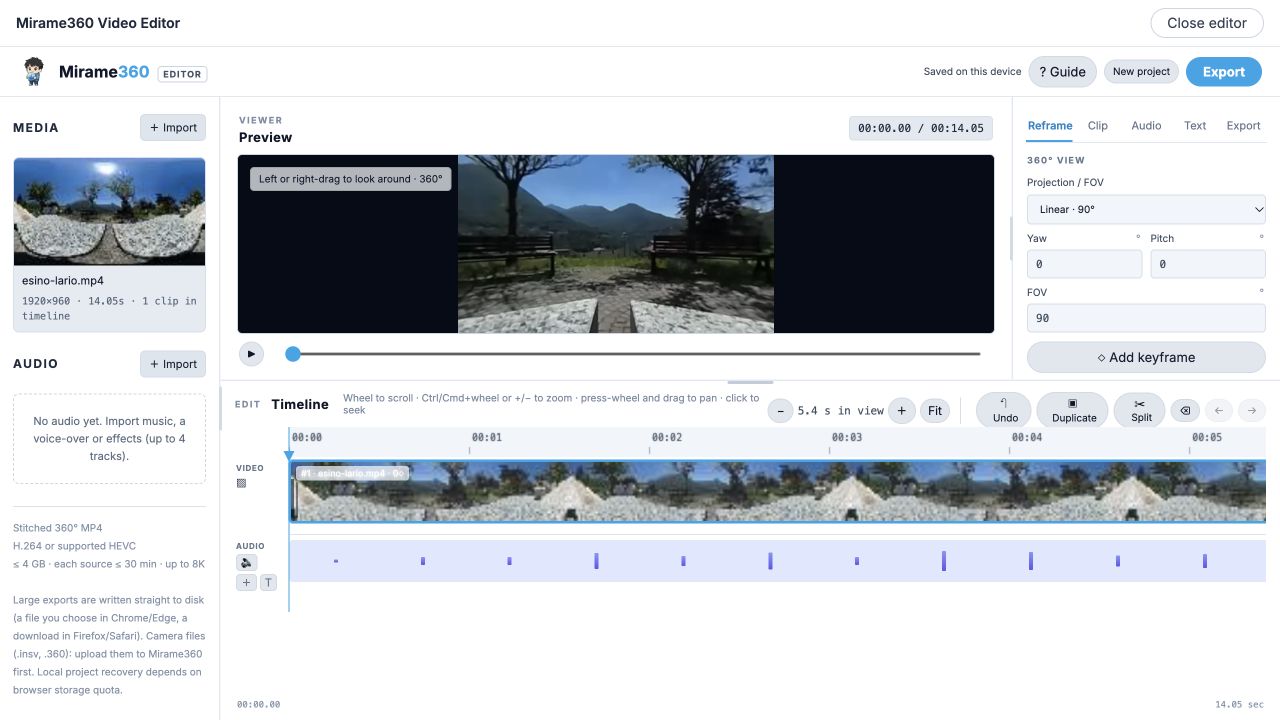Click the left arrow button in the timeline toolbar

point(1218,410)
